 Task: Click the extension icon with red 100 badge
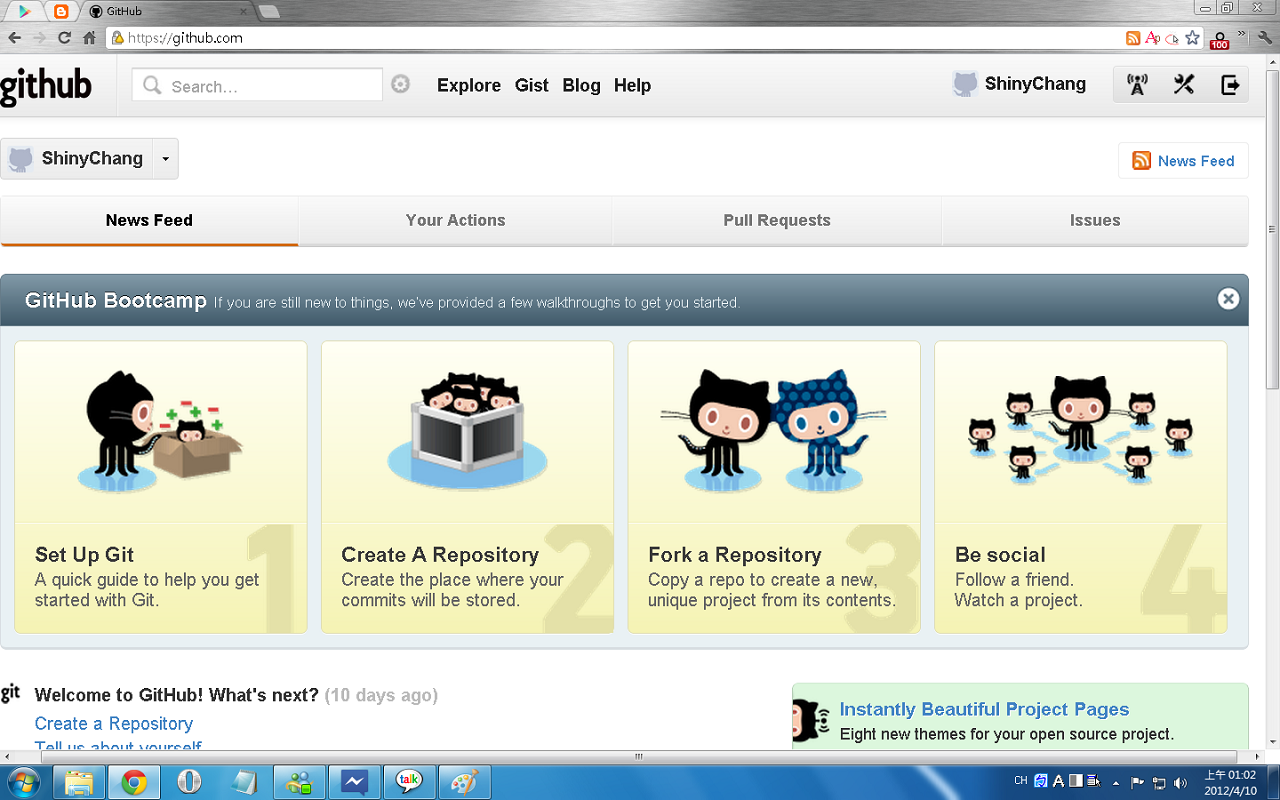pyautogui.click(x=1219, y=39)
